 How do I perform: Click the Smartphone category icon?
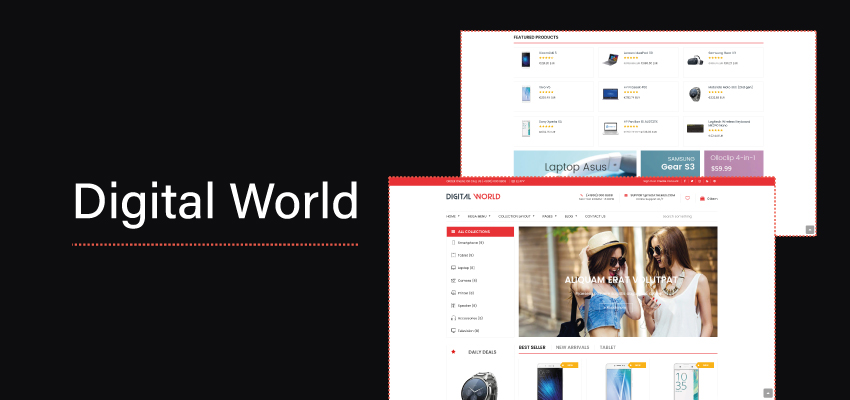pos(453,243)
